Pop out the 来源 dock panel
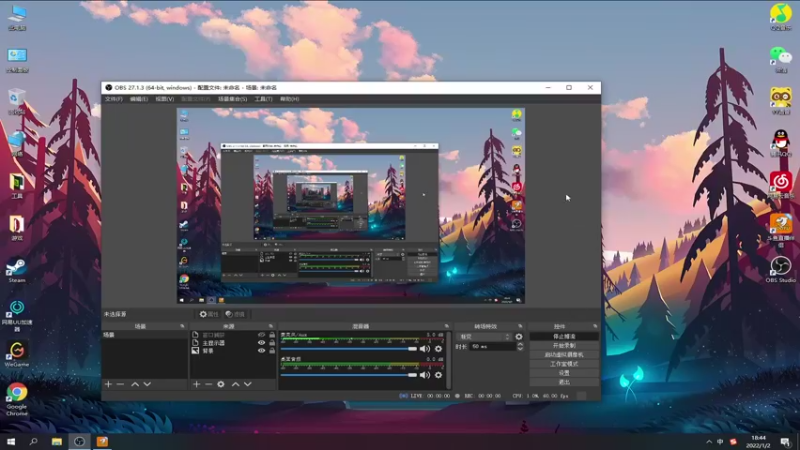 270,326
